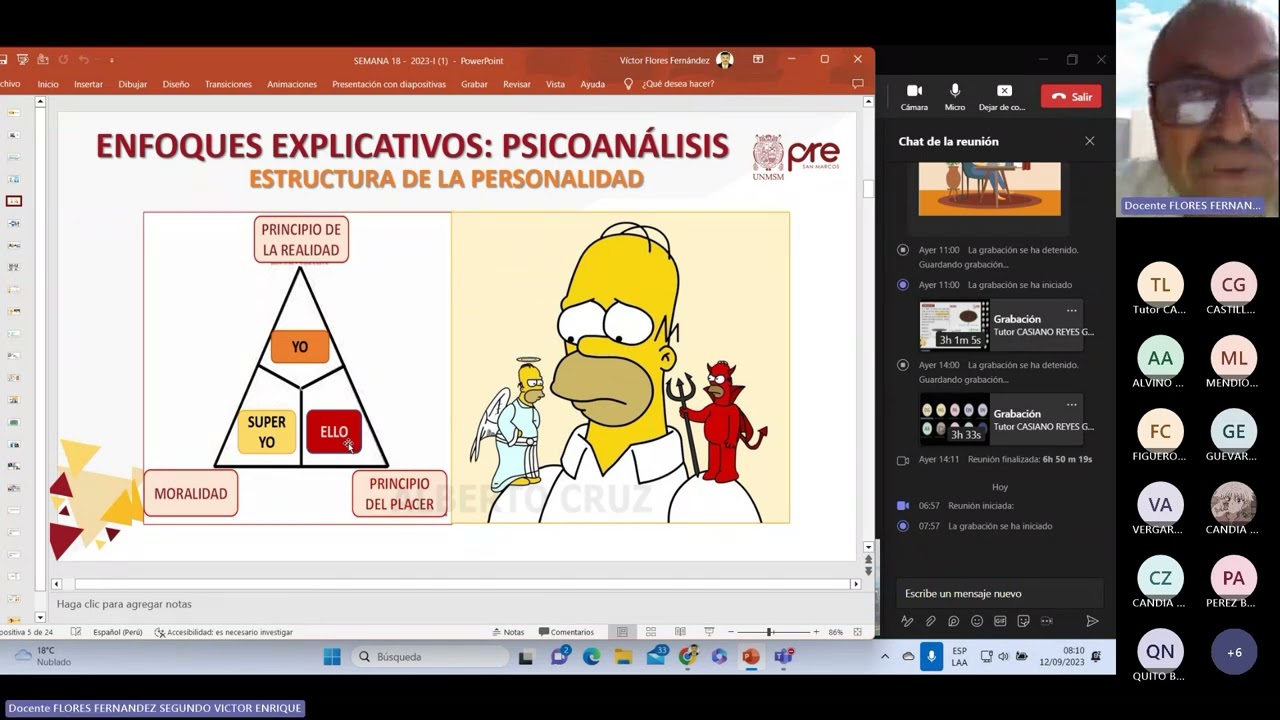This screenshot has width=1280, height=720.
Task: Switch to Normal view icon
Action: coord(622,632)
